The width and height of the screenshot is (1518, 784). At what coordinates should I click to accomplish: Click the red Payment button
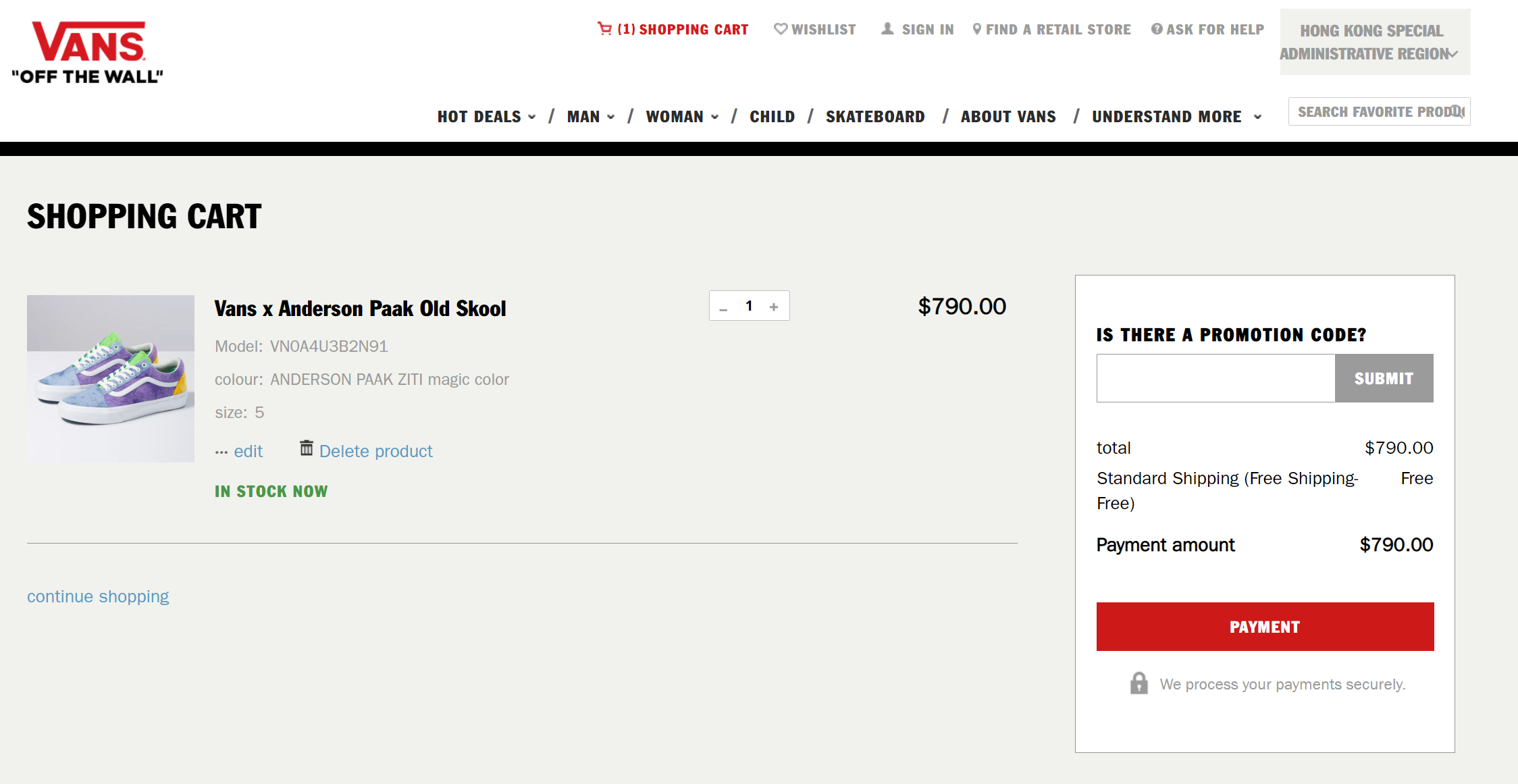click(x=1265, y=627)
